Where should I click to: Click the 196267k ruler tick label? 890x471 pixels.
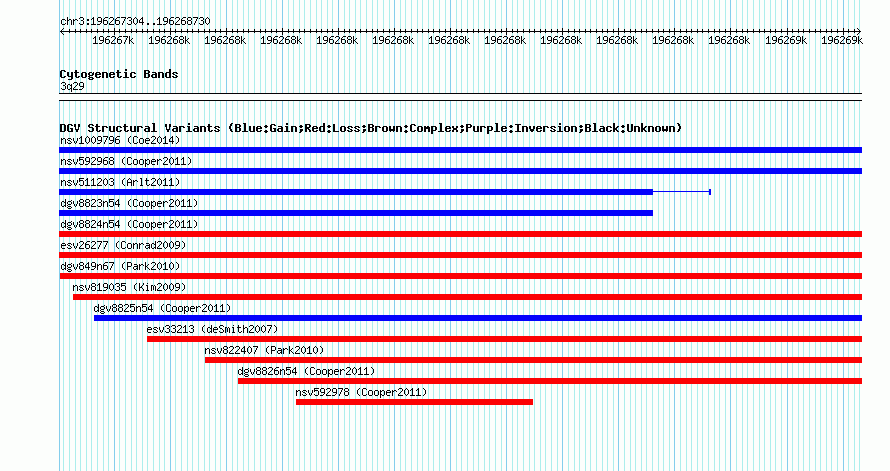pos(113,40)
